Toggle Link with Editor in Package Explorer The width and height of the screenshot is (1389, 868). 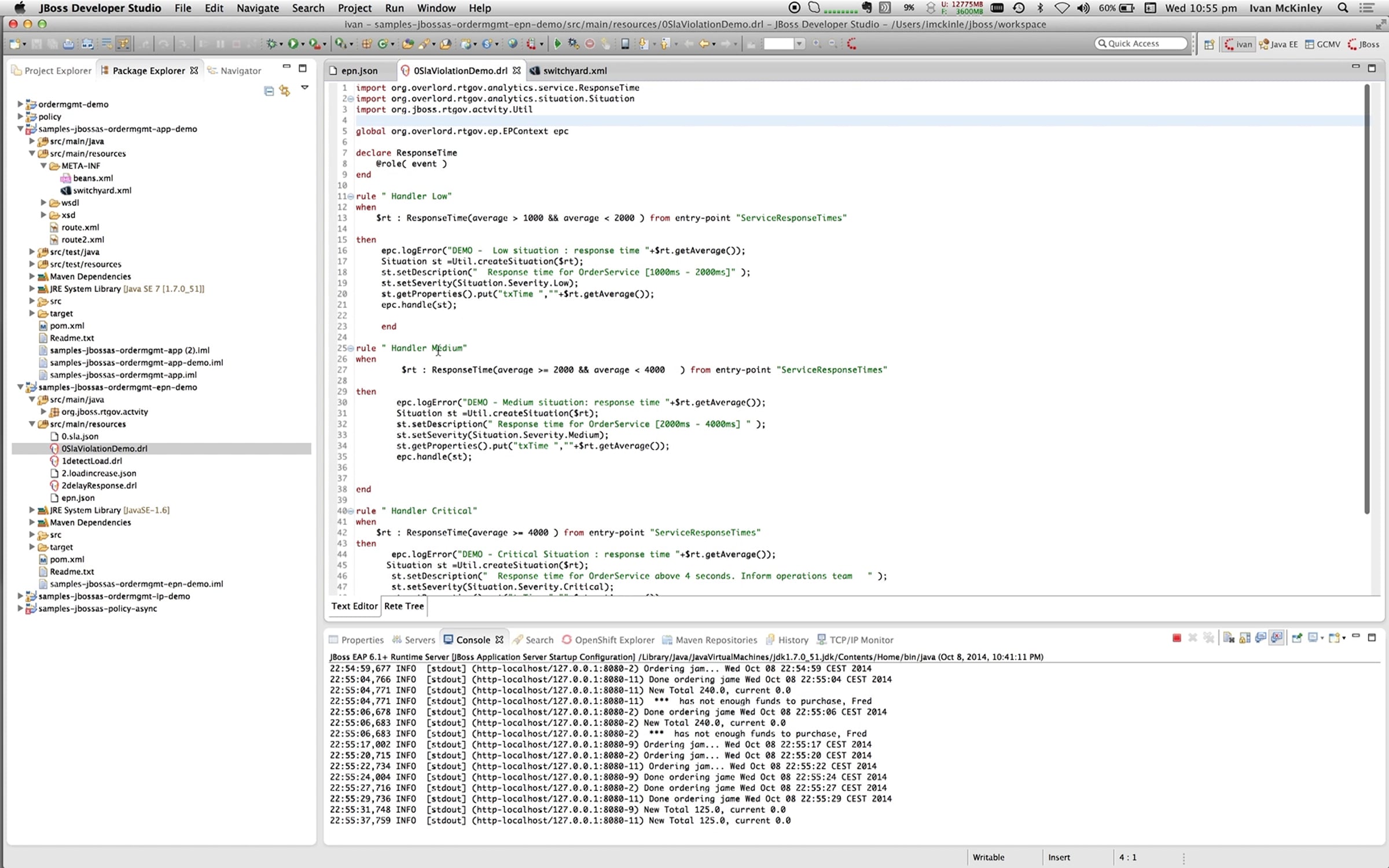285,91
